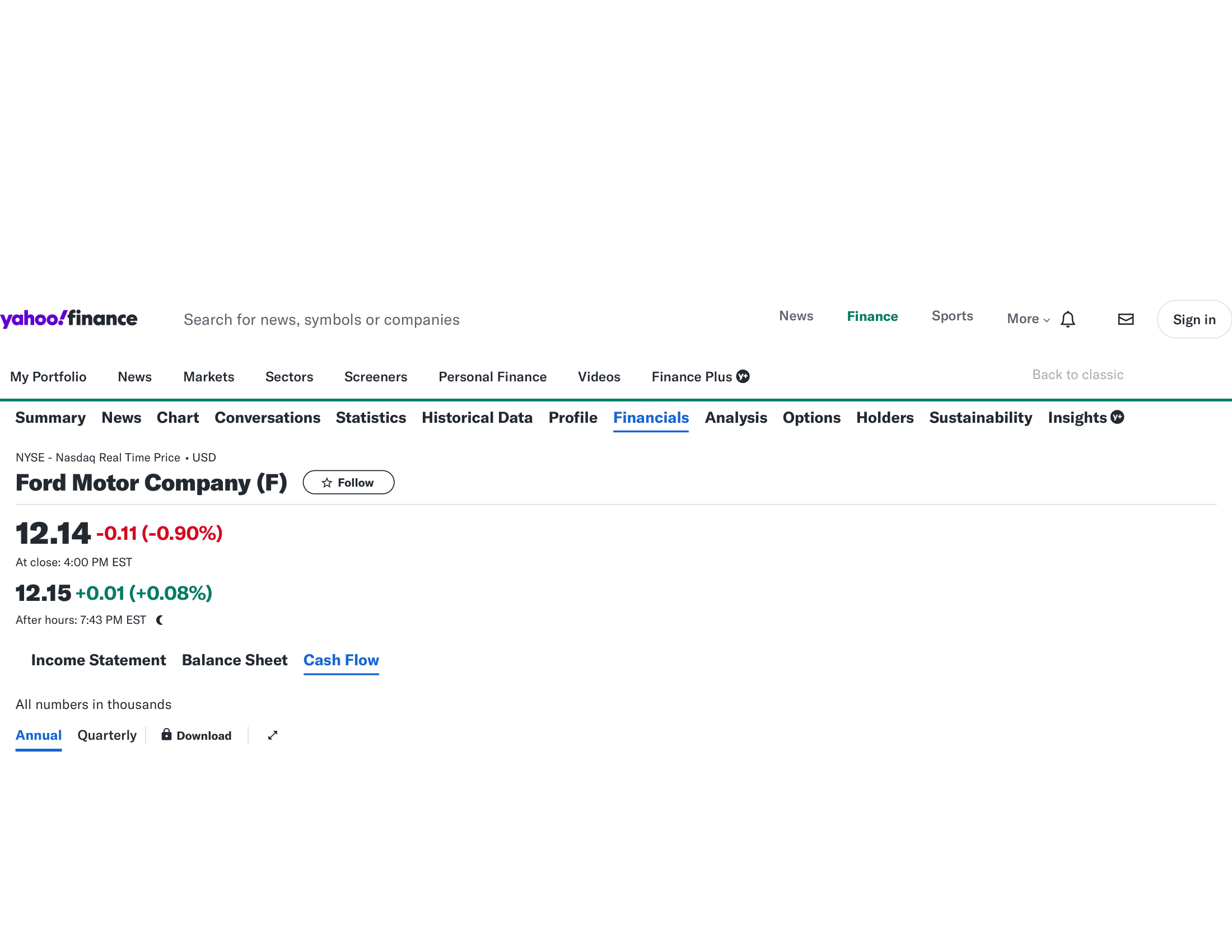Click the Insights plus badge icon
This screenshot has height=952, width=1232.
pyautogui.click(x=1117, y=417)
